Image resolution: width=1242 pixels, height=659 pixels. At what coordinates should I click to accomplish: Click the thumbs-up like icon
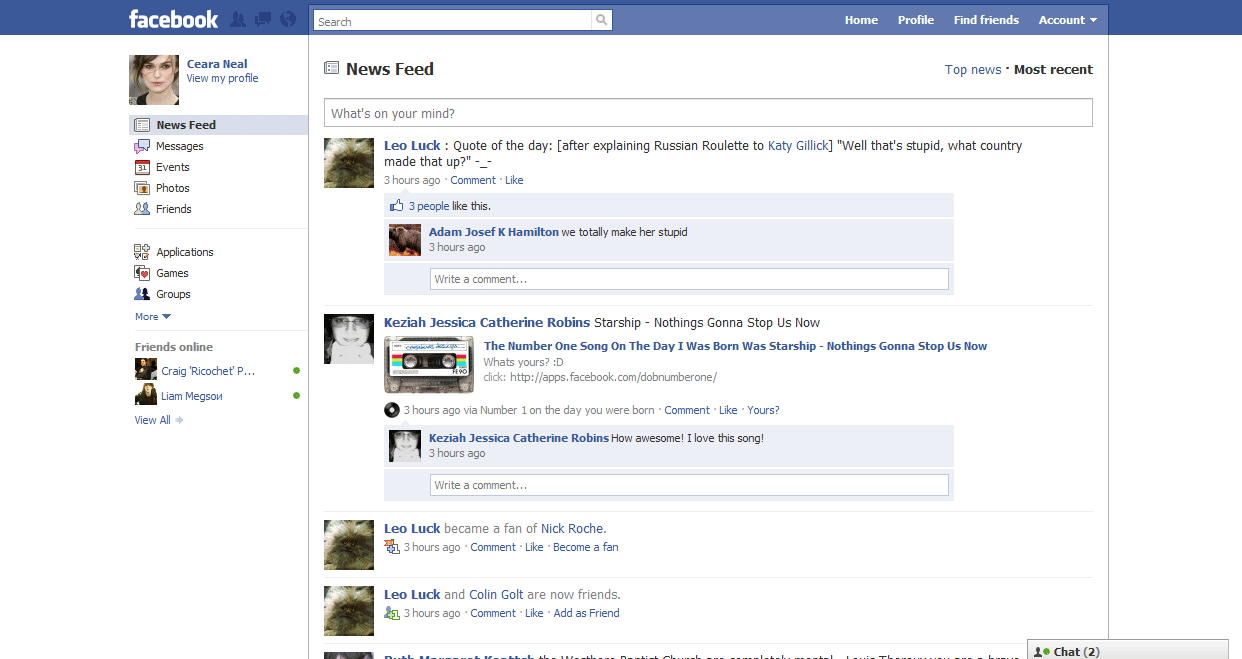(397, 205)
